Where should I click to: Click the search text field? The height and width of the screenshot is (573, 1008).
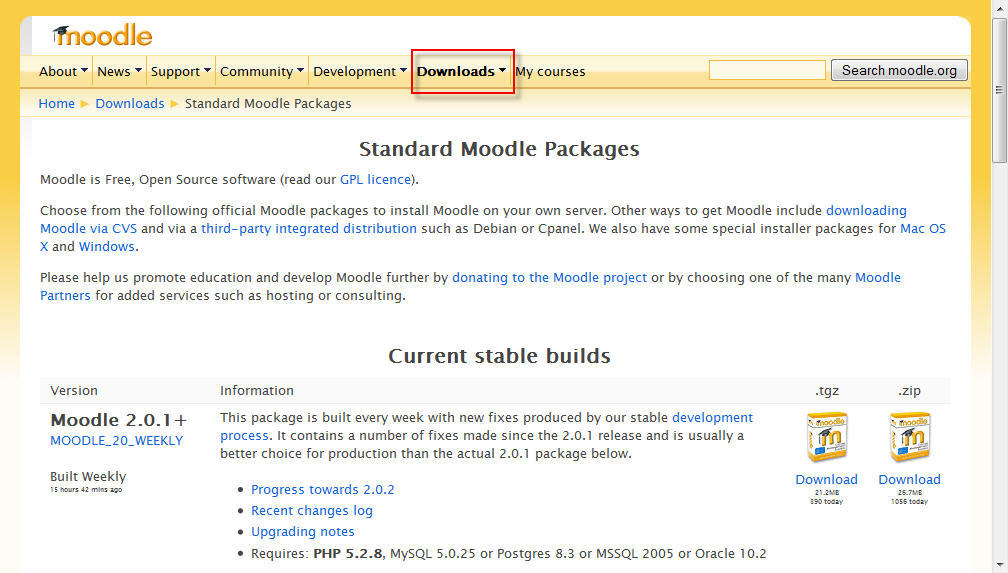(767, 70)
